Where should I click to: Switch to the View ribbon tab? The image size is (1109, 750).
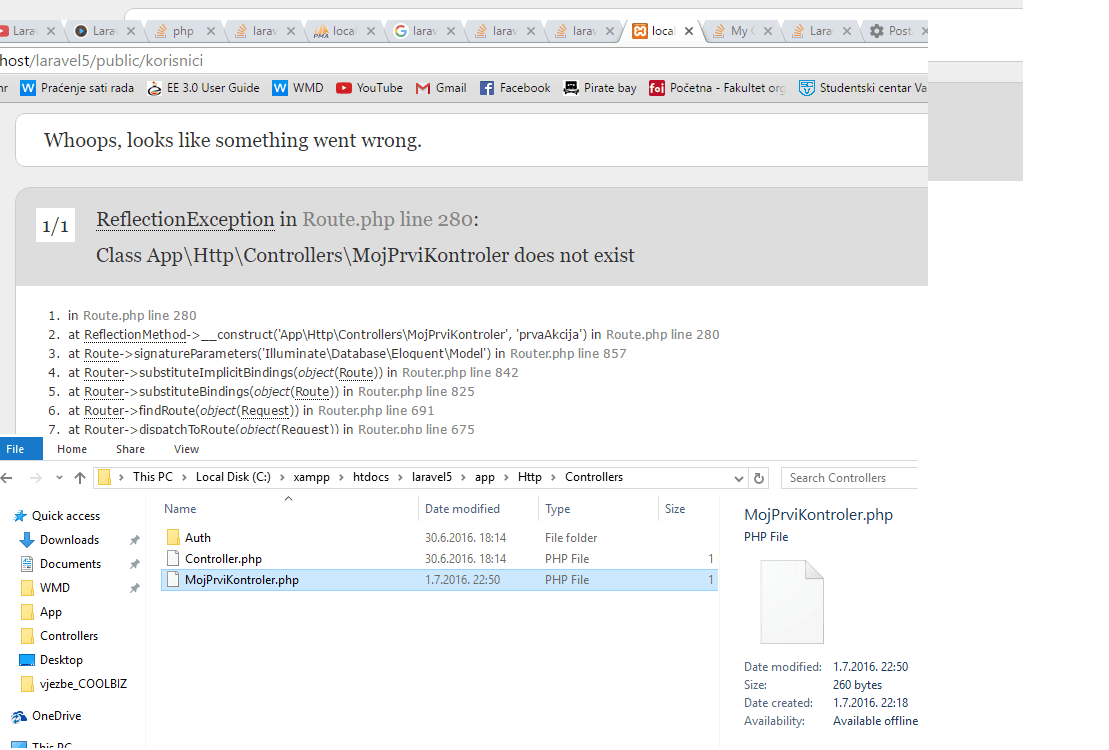click(186, 449)
